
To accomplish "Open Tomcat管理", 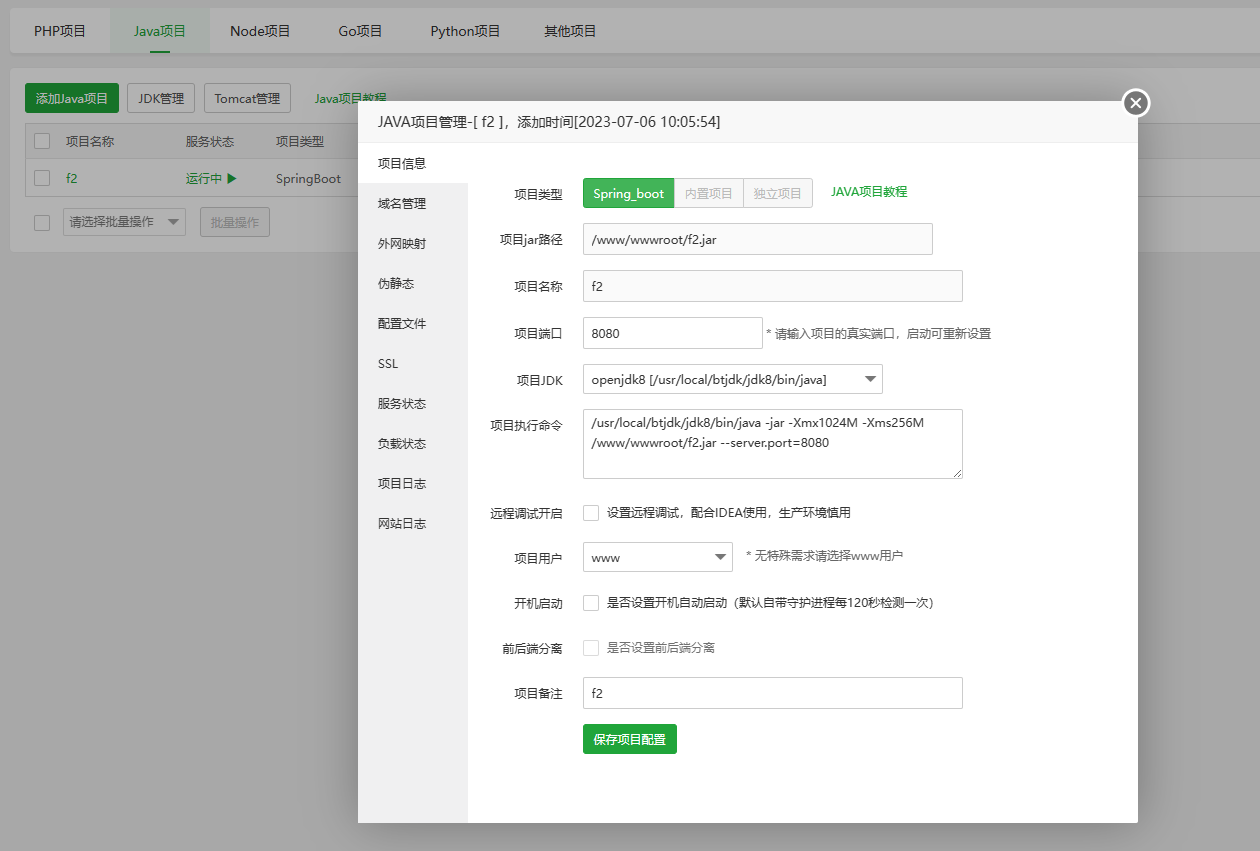I will (x=247, y=98).
